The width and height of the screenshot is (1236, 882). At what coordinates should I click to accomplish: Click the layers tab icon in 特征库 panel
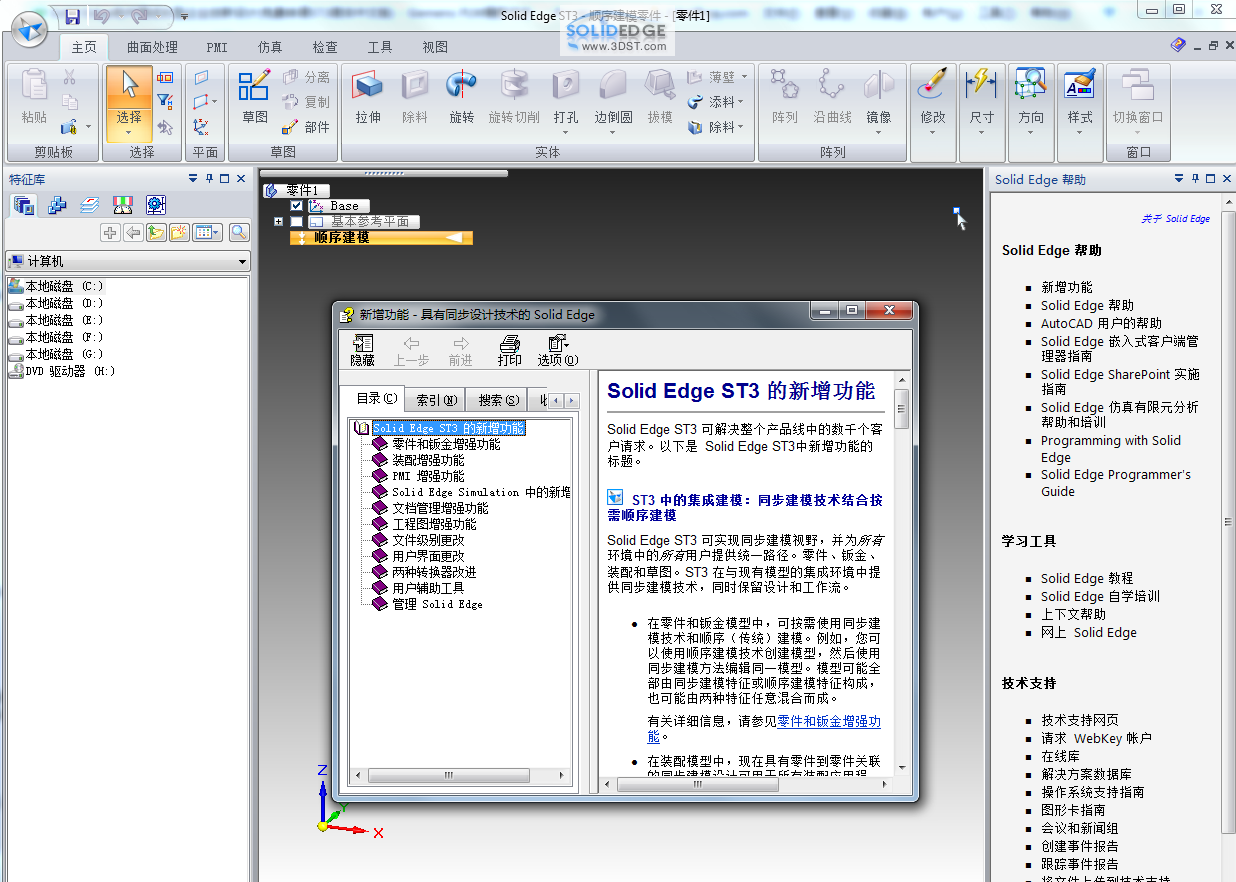[90, 206]
